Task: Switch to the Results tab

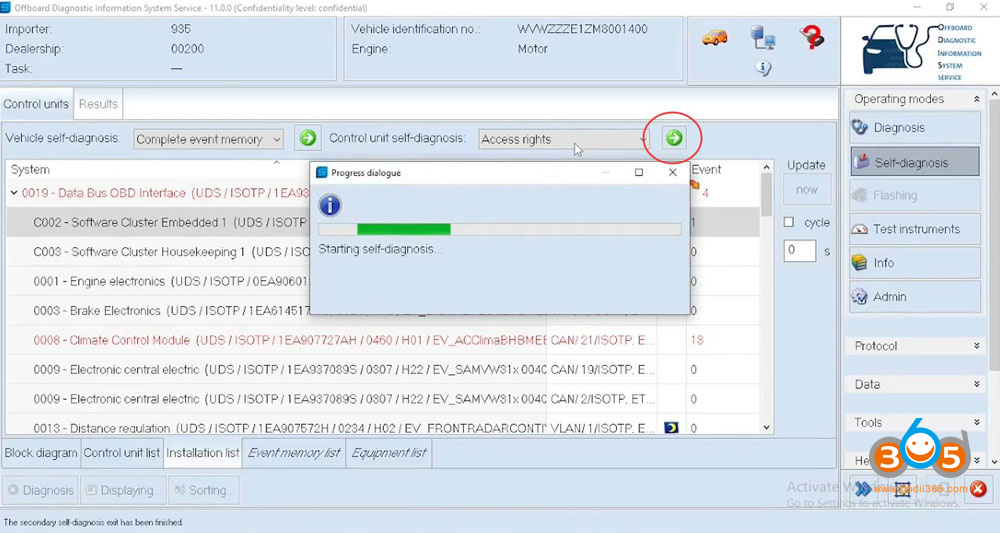Action: pyautogui.click(x=98, y=104)
